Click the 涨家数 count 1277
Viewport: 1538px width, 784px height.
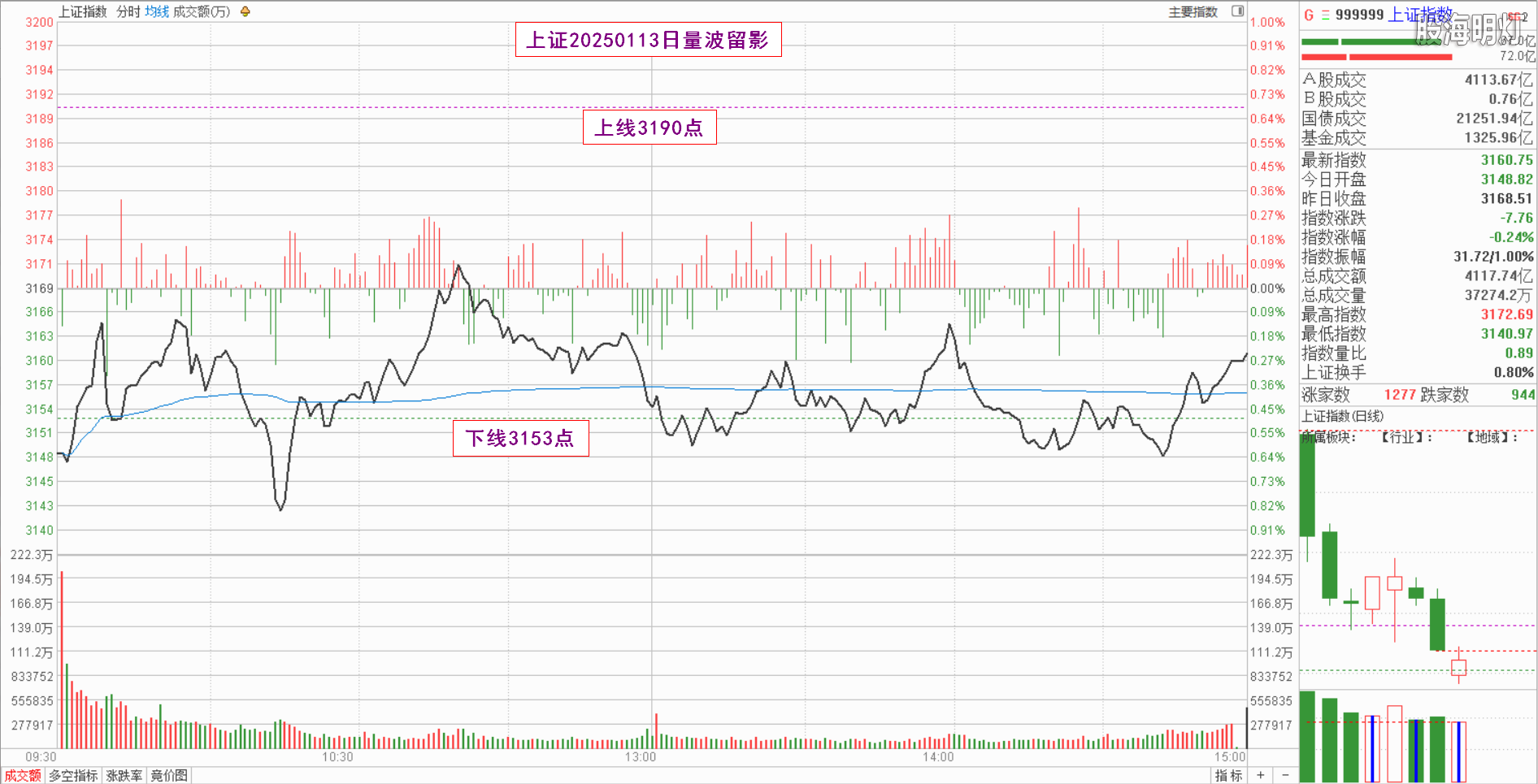(1400, 395)
